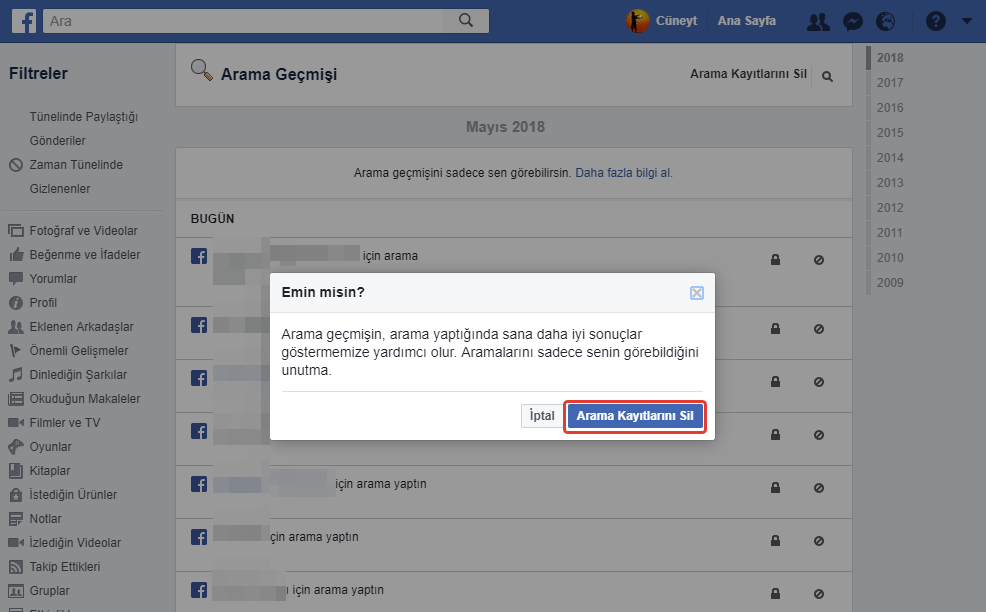Click the Facebook logo icon
The height and width of the screenshot is (612, 986).
coord(24,20)
